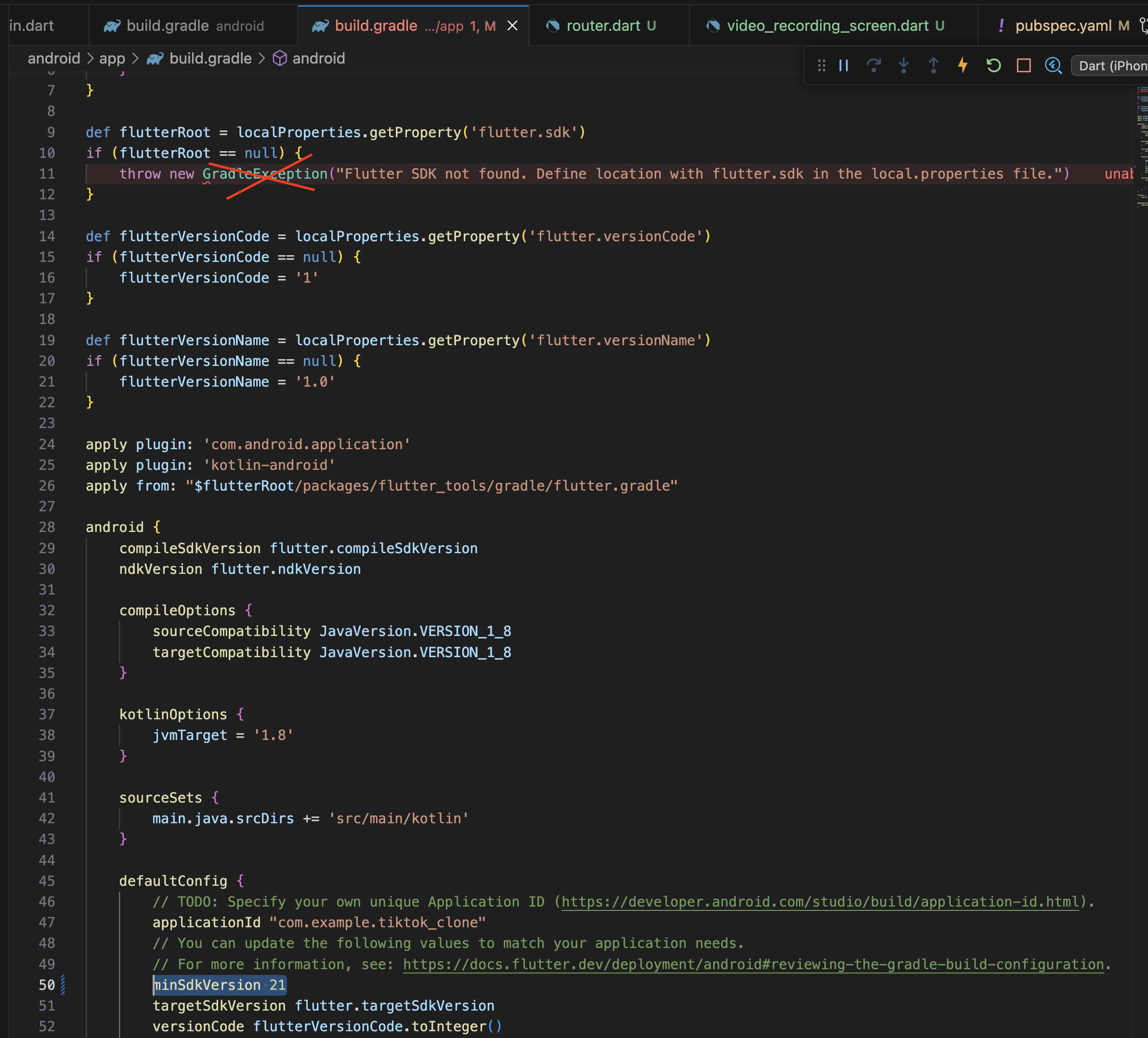Trigger Flutter Hot Reload lightning icon
Screen dimensions: 1148x1038
click(963, 66)
